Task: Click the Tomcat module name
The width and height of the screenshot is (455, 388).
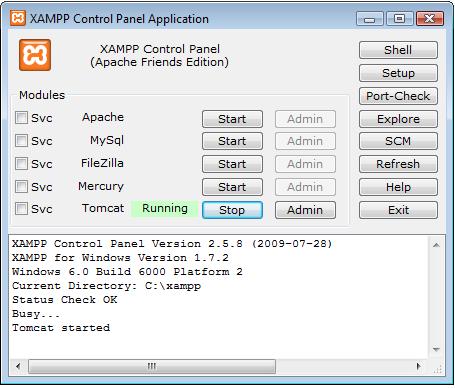Action: click(x=103, y=208)
